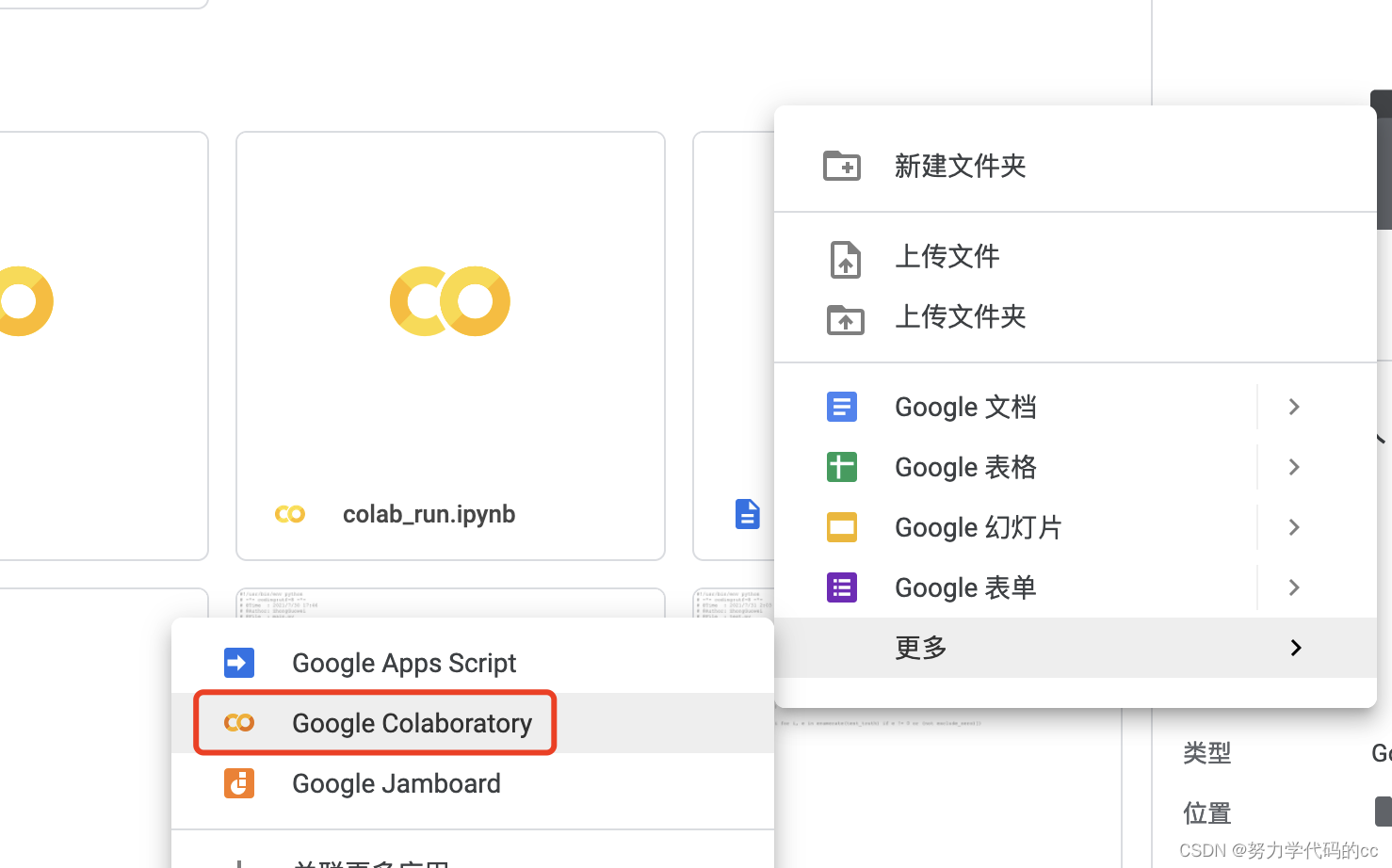
Task: Click the colab_run.ipynb thumbnail preview
Action: [x=449, y=301]
